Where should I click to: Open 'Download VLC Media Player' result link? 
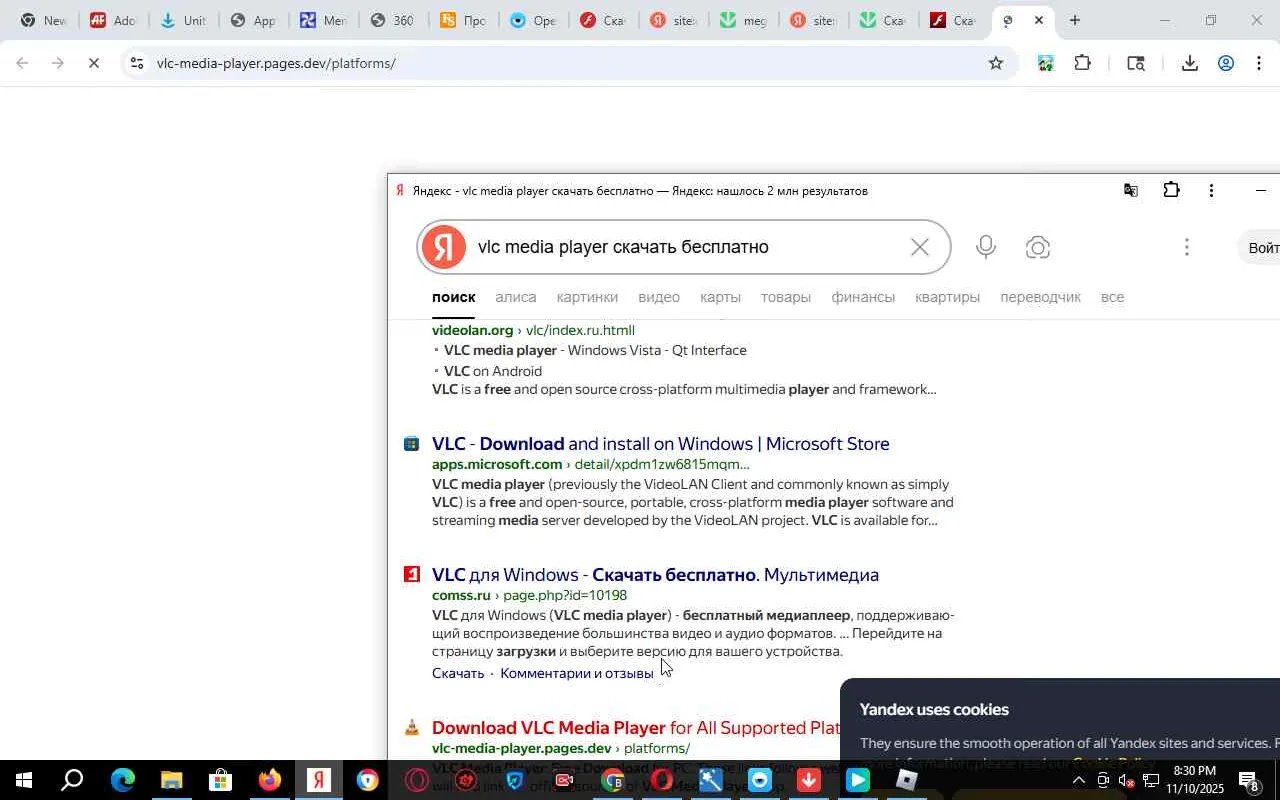(635, 727)
